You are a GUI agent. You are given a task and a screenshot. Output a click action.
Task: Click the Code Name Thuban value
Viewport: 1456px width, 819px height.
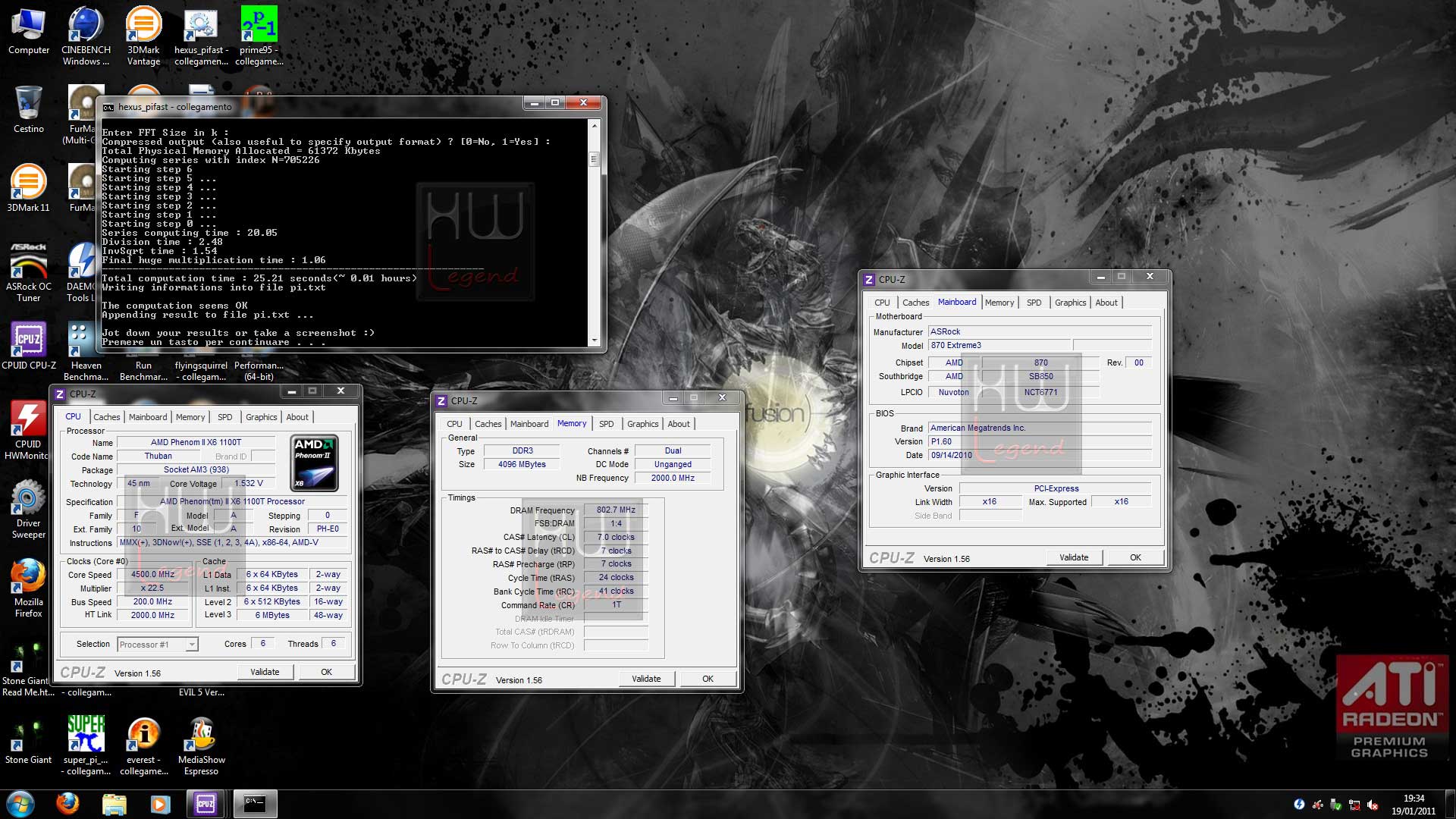[x=158, y=457]
